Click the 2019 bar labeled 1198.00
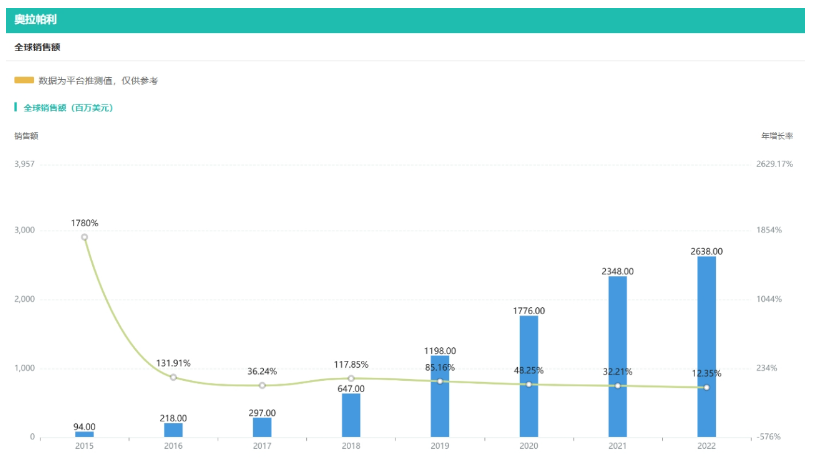Image resolution: width=817 pixels, height=461 pixels. click(440, 396)
